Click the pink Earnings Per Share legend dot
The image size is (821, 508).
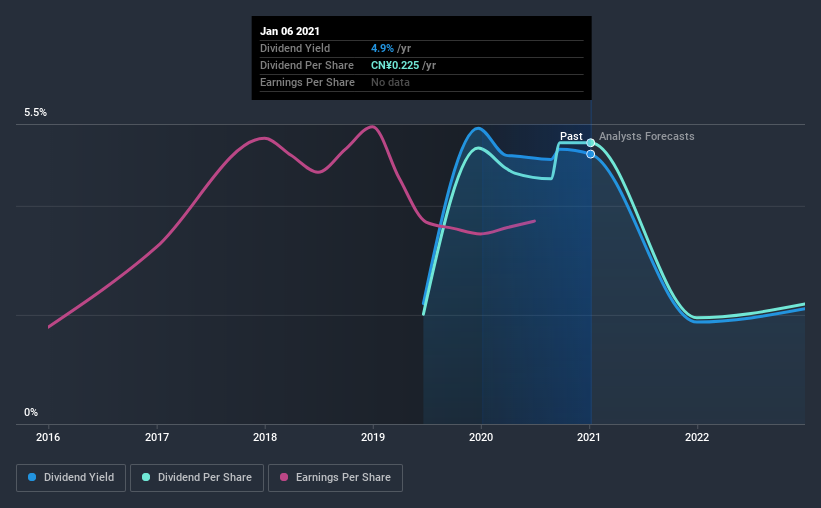pyautogui.click(x=284, y=477)
